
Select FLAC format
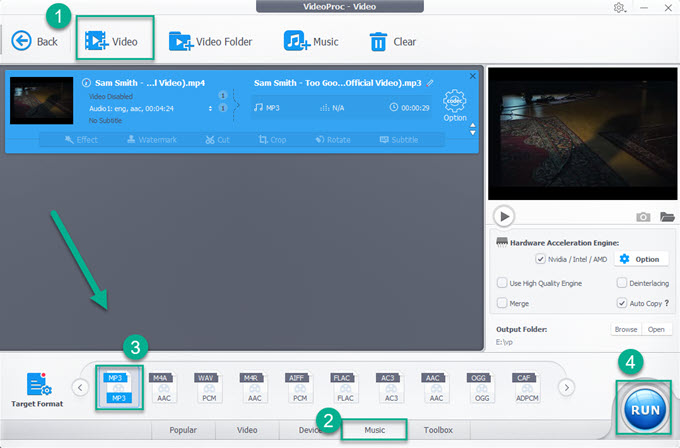(345, 387)
